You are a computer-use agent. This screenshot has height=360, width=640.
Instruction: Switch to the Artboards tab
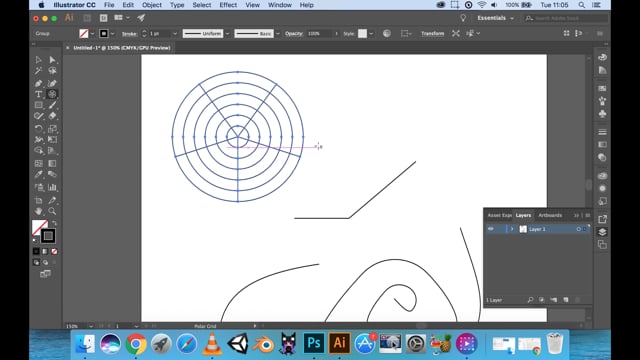(x=550, y=215)
